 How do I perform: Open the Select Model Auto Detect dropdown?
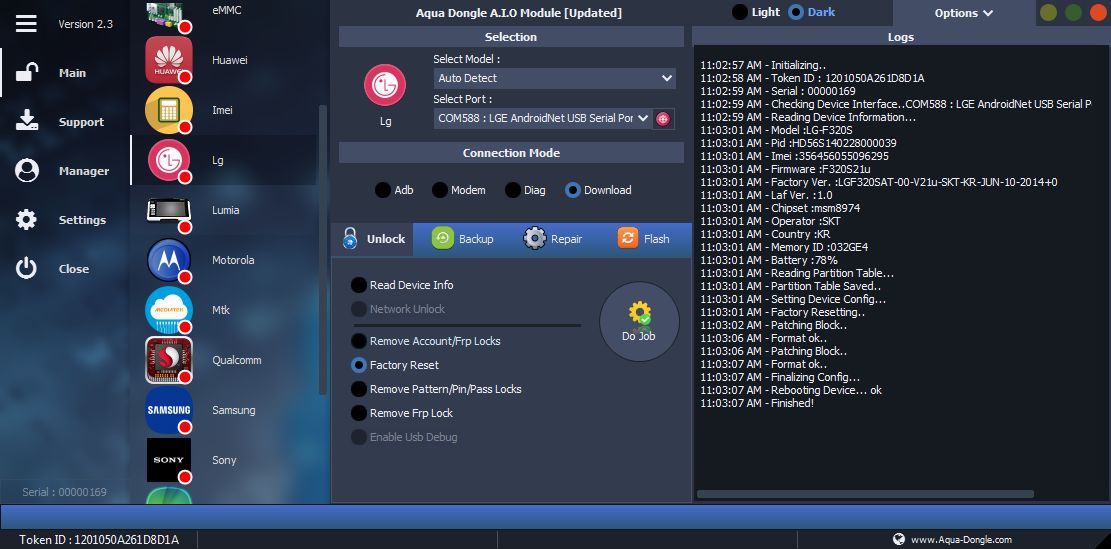point(555,78)
